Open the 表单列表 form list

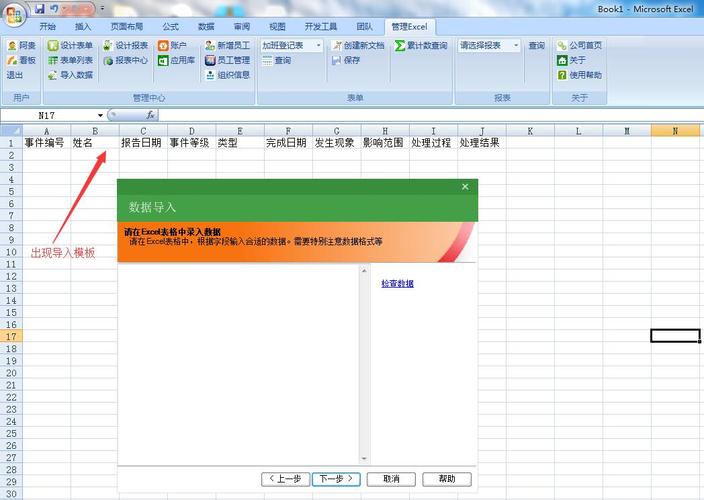[x=70, y=60]
